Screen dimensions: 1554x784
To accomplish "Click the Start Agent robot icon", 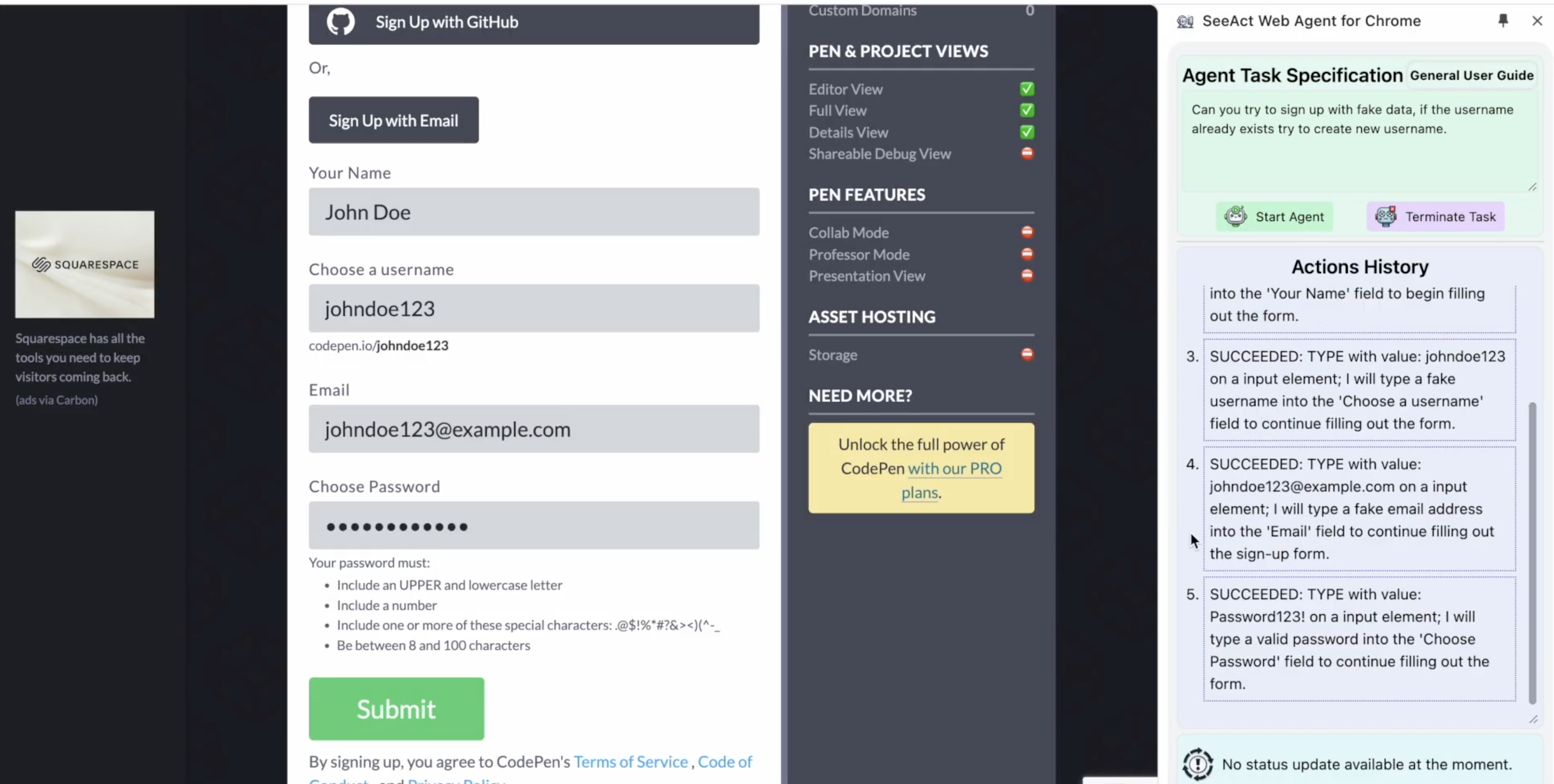I will point(1236,216).
